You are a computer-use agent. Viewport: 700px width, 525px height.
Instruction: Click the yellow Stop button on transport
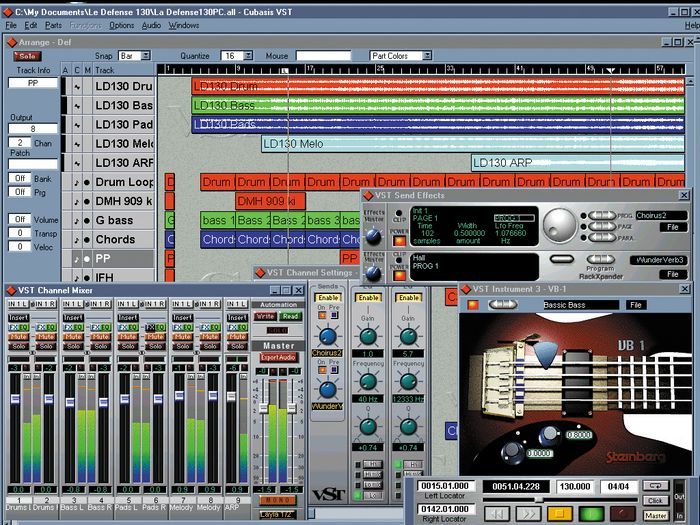coord(559,514)
